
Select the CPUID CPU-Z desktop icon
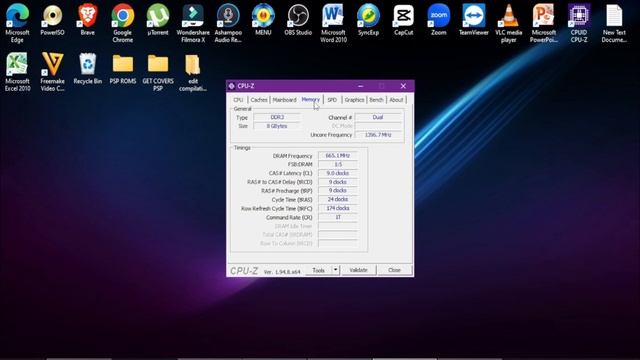579,22
